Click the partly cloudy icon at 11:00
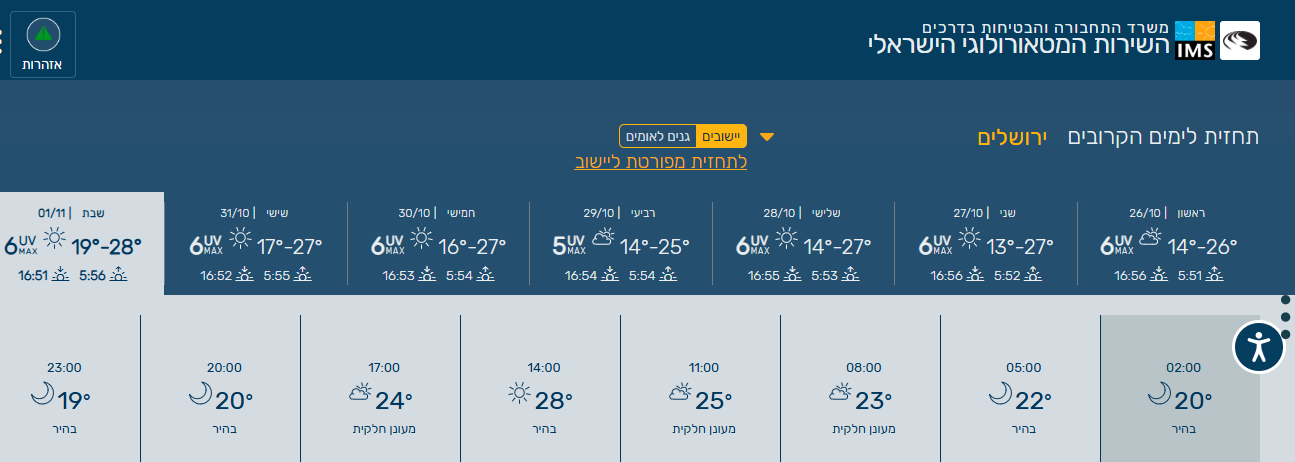This screenshot has height=462, width=1295. click(x=679, y=393)
